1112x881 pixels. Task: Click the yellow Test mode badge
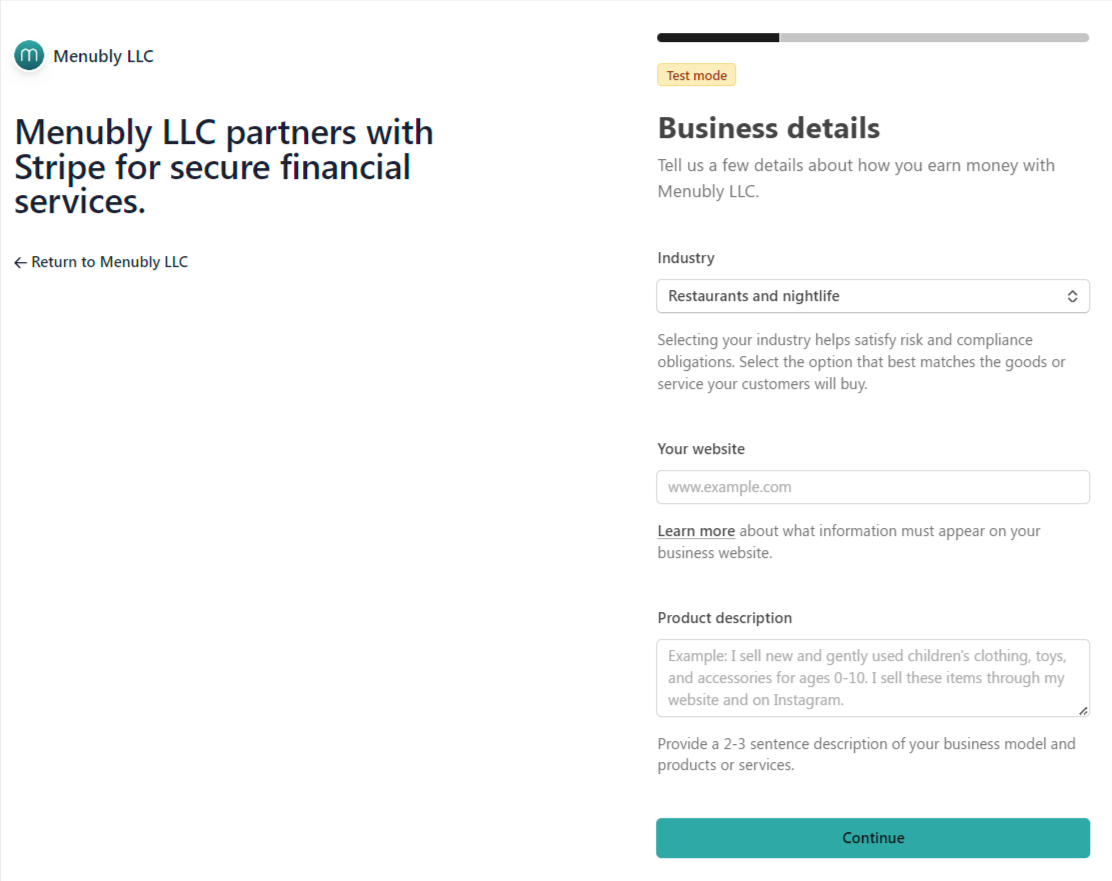(696, 75)
